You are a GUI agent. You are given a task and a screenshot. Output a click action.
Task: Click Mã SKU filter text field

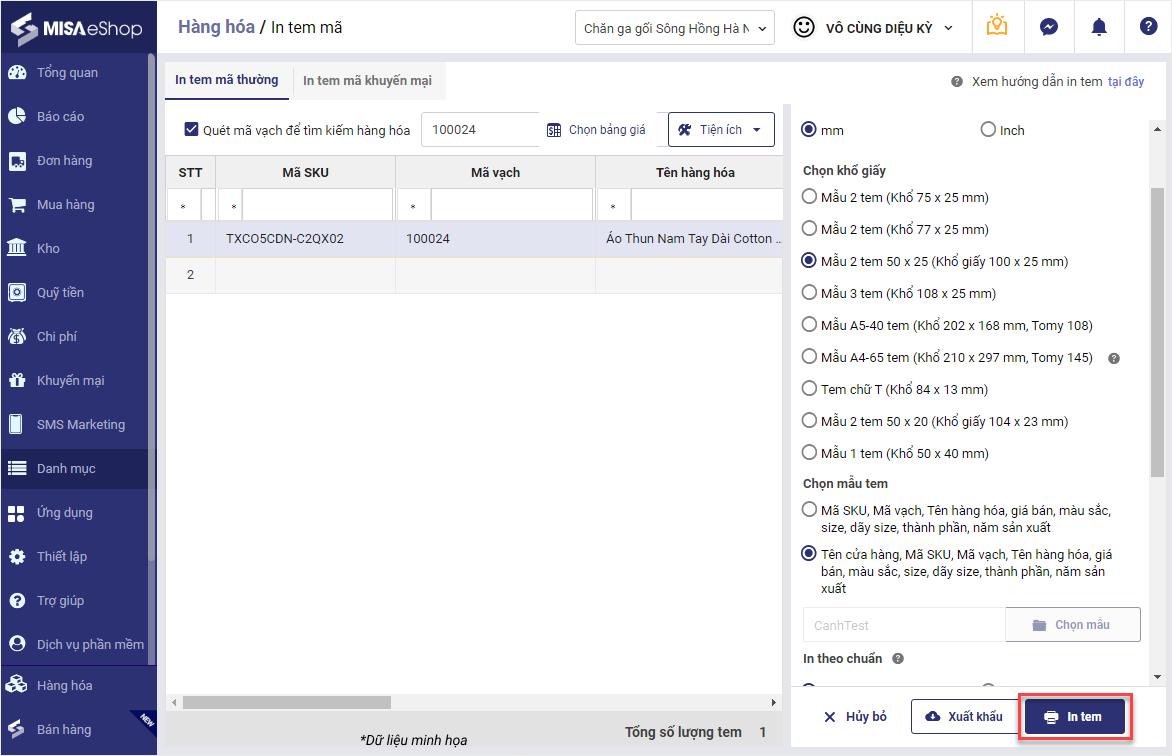(317, 205)
